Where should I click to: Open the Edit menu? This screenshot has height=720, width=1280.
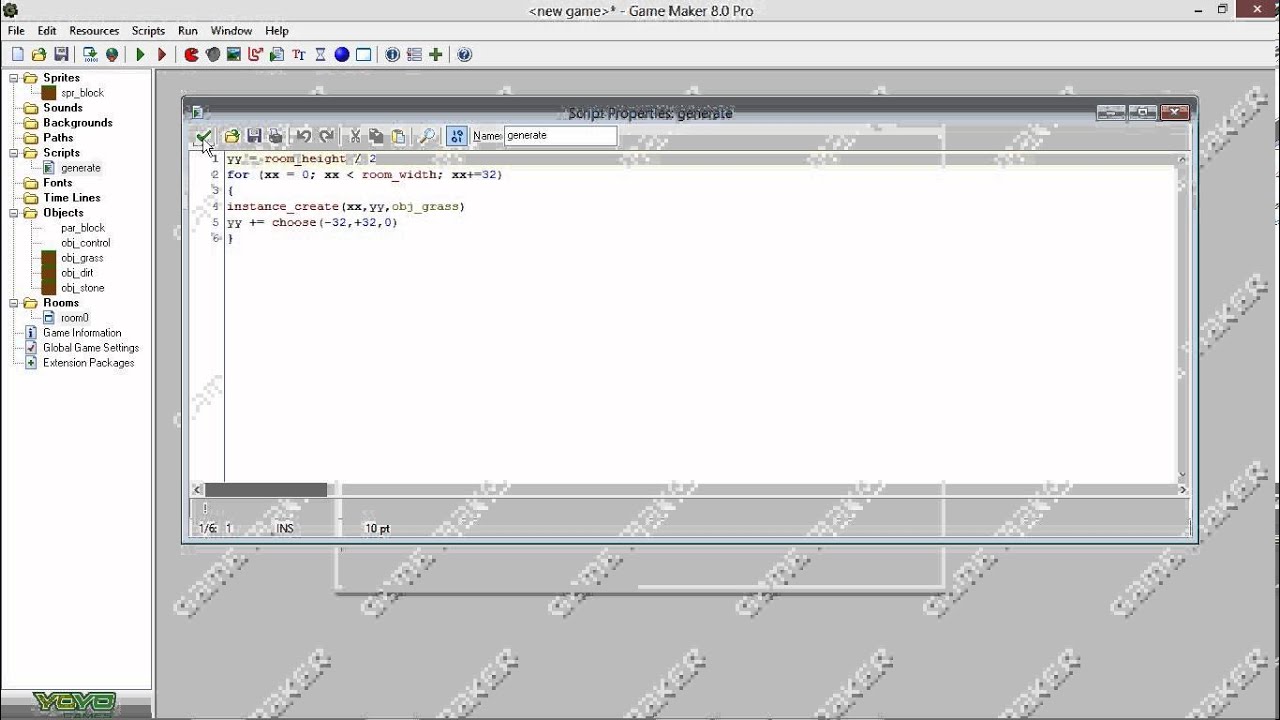coord(47,31)
